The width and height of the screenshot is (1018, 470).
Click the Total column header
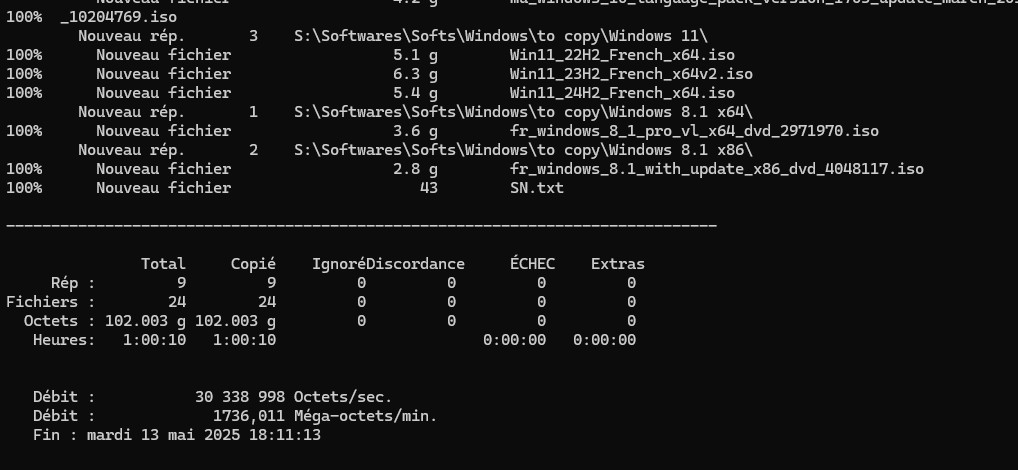[x=163, y=264]
